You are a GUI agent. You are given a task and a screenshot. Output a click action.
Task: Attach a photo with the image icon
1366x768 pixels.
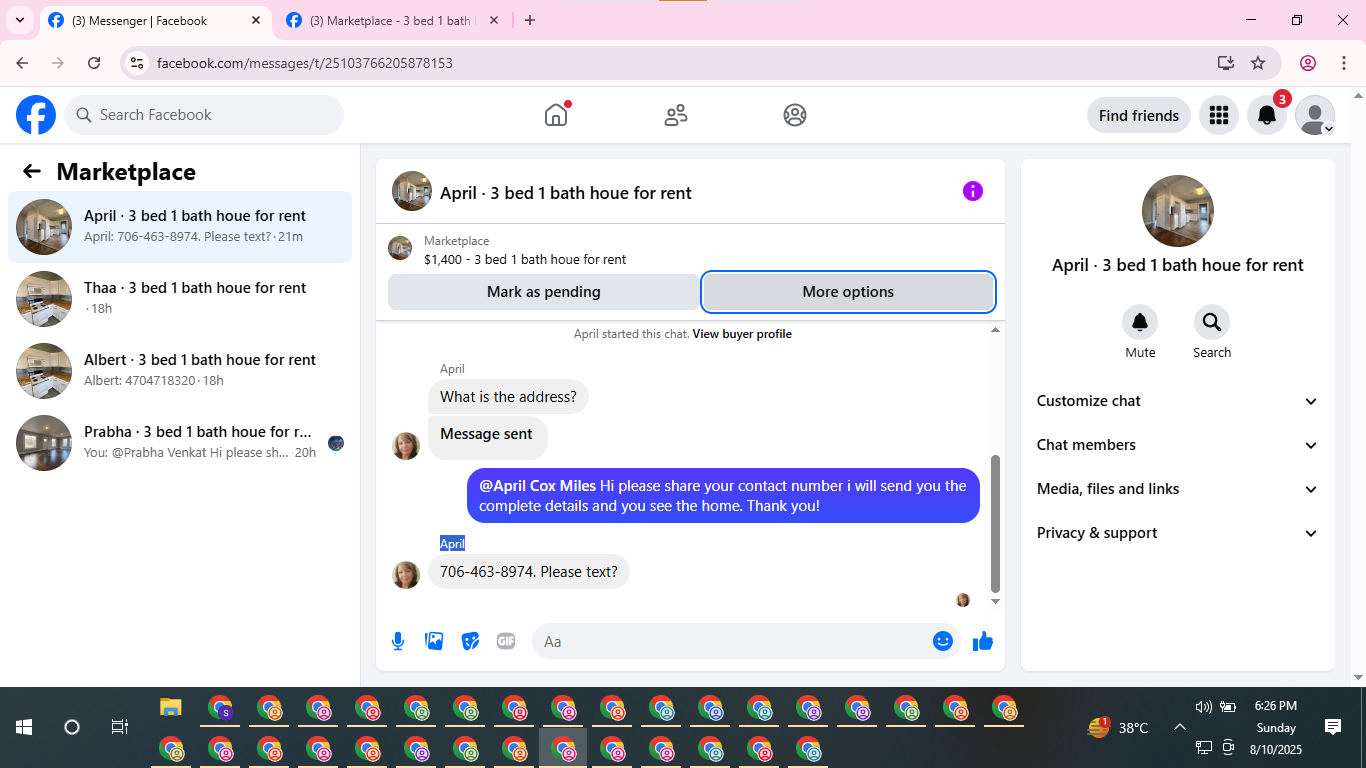point(434,641)
